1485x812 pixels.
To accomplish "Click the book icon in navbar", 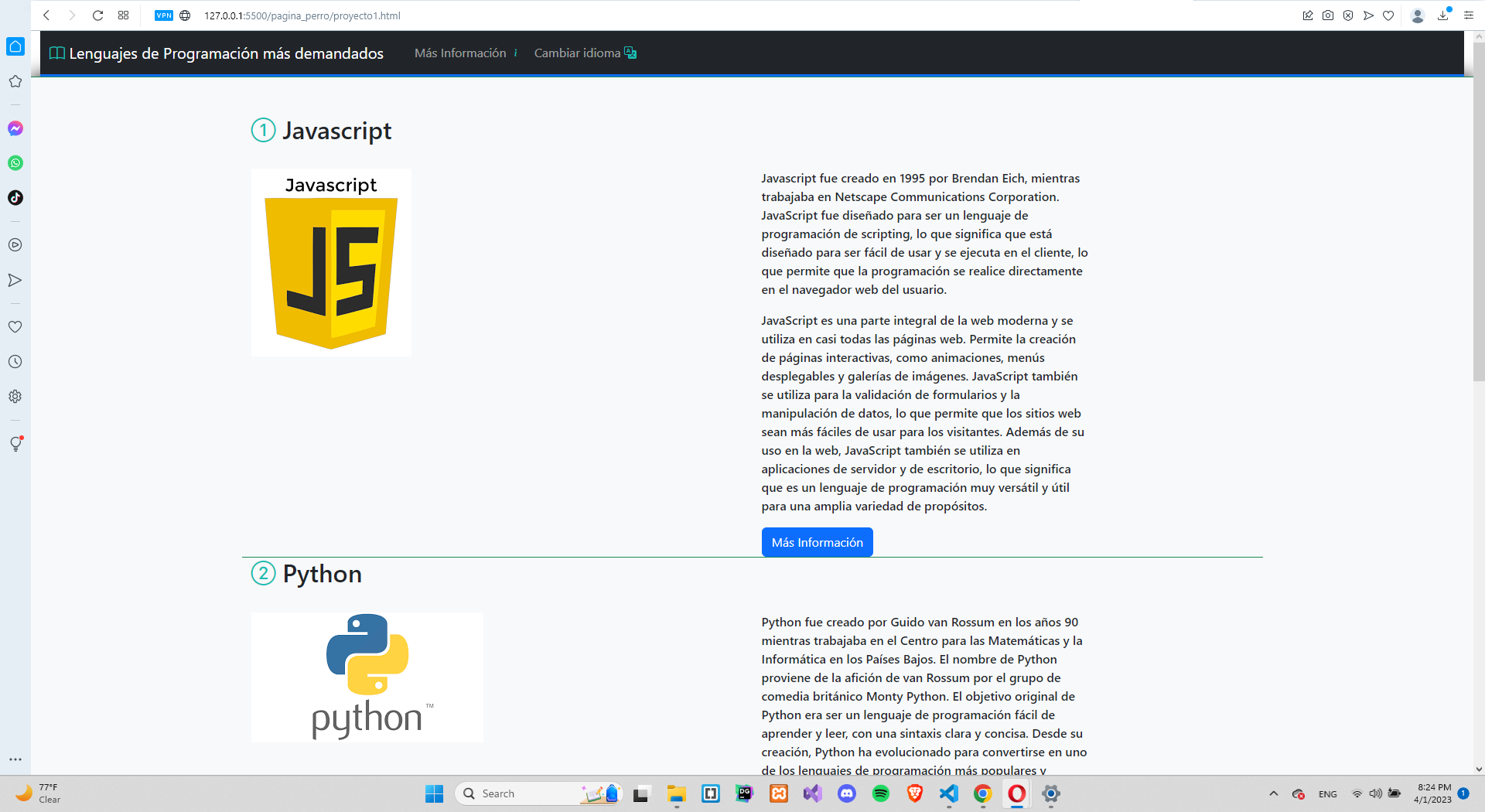I will point(57,53).
